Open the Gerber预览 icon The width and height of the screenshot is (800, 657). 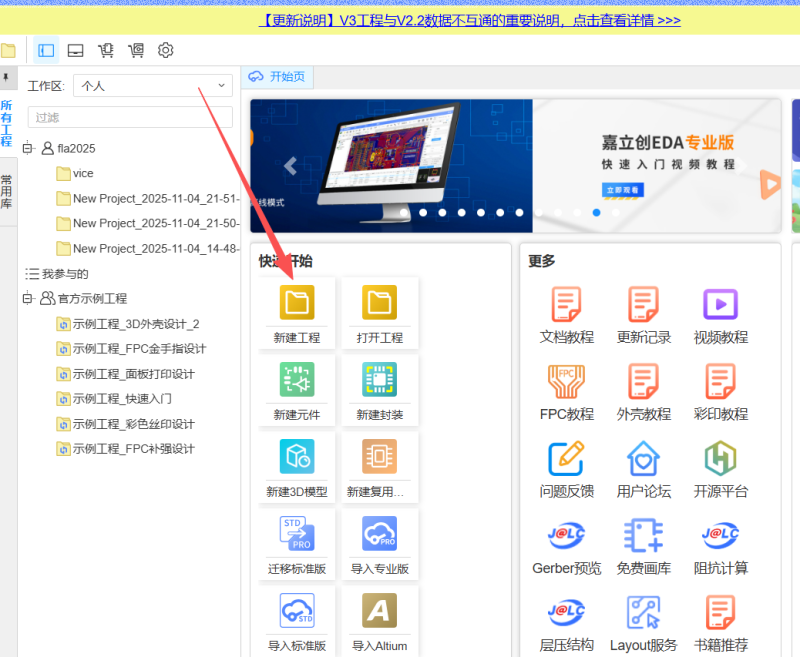[566, 535]
